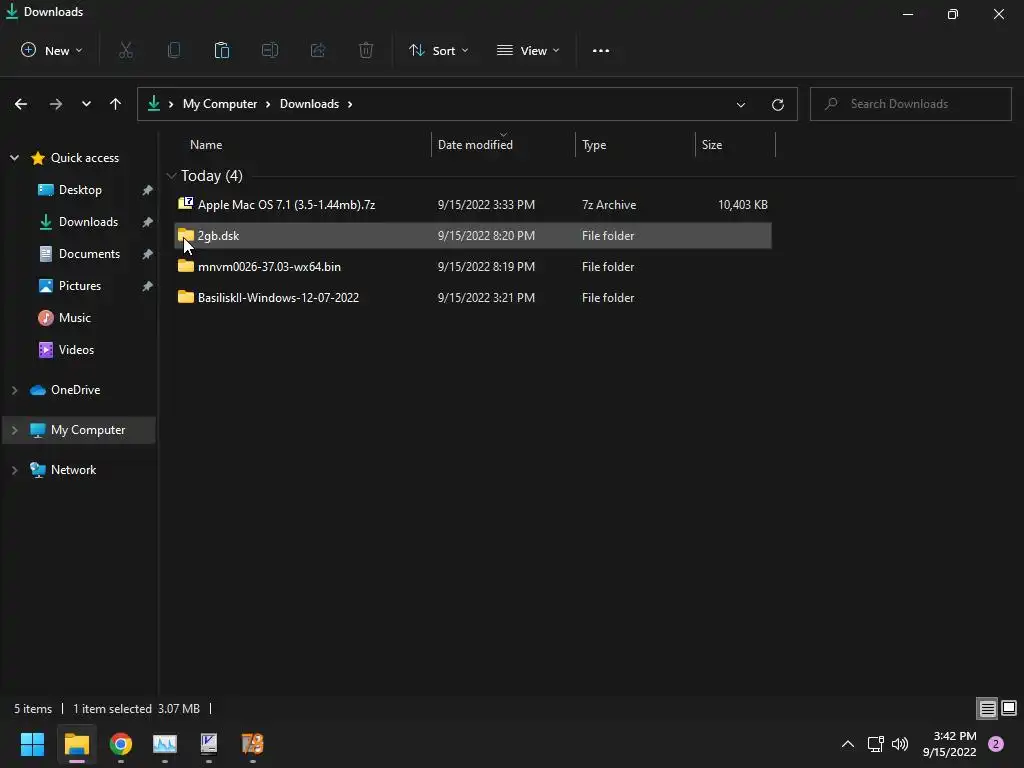Screen dimensions: 1024x768
Task: Expand address bar history dropdown
Action: [x=741, y=104]
